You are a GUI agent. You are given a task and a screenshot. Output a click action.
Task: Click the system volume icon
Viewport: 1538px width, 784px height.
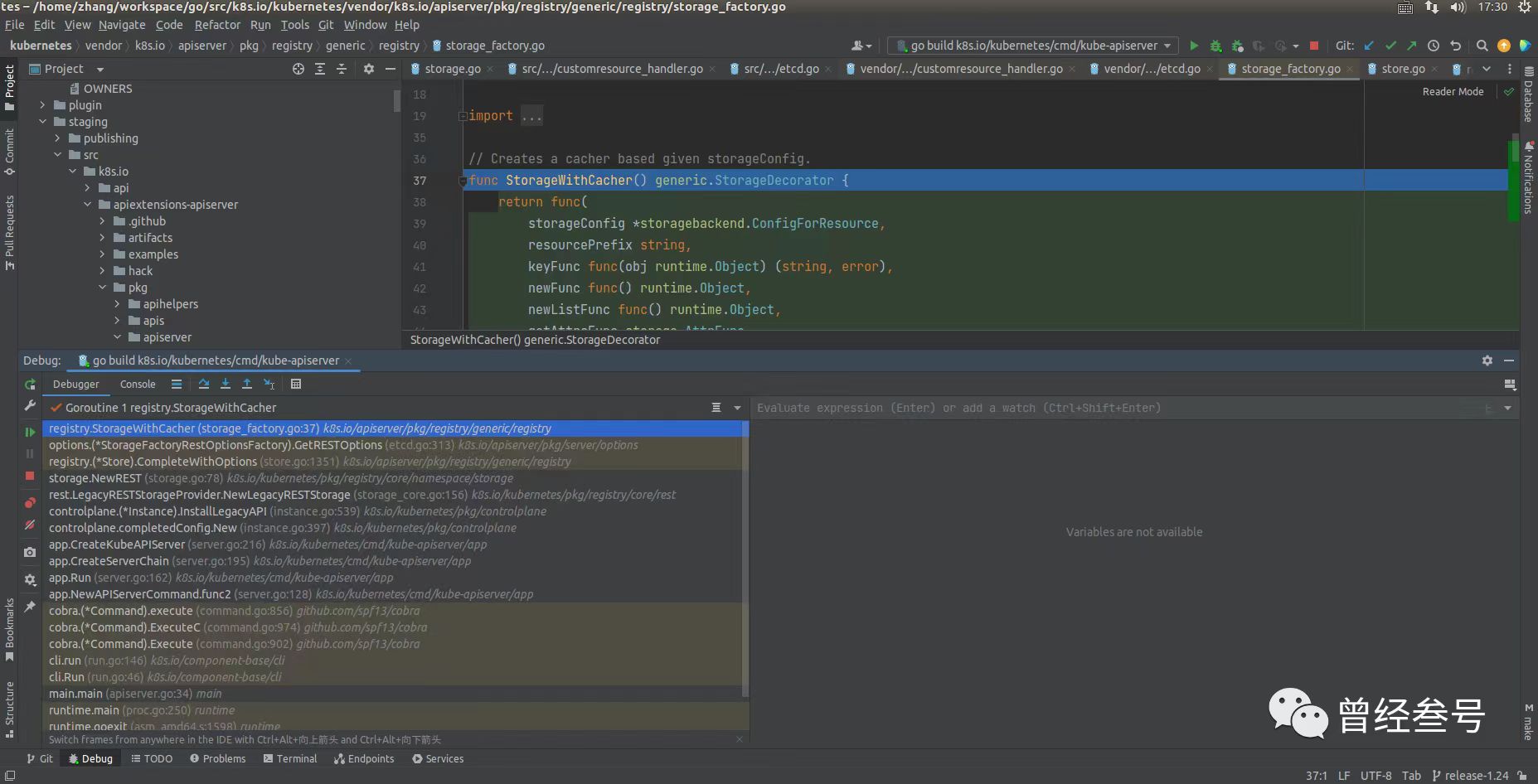pyautogui.click(x=1458, y=7)
